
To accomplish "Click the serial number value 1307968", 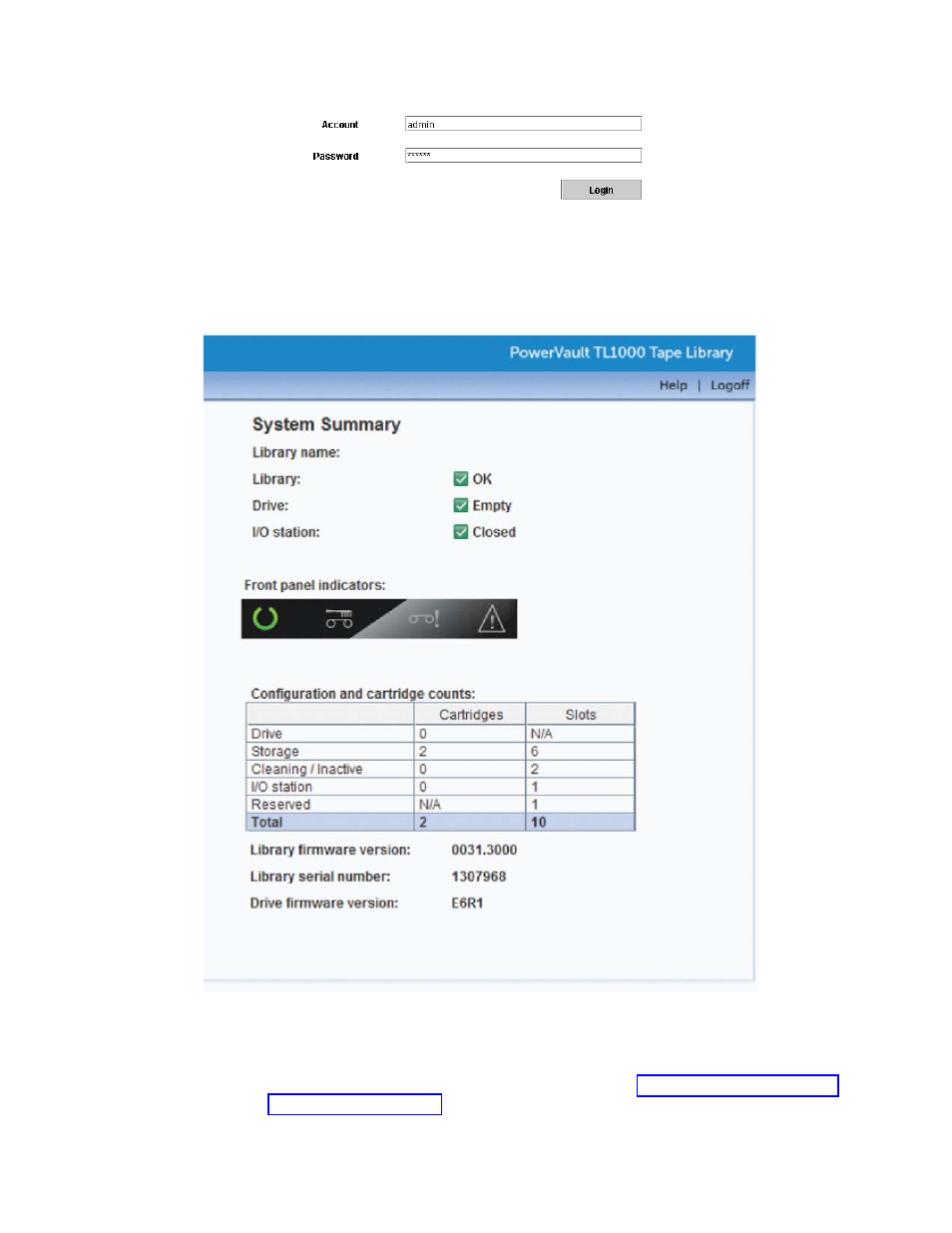I will (x=479, y=877).
